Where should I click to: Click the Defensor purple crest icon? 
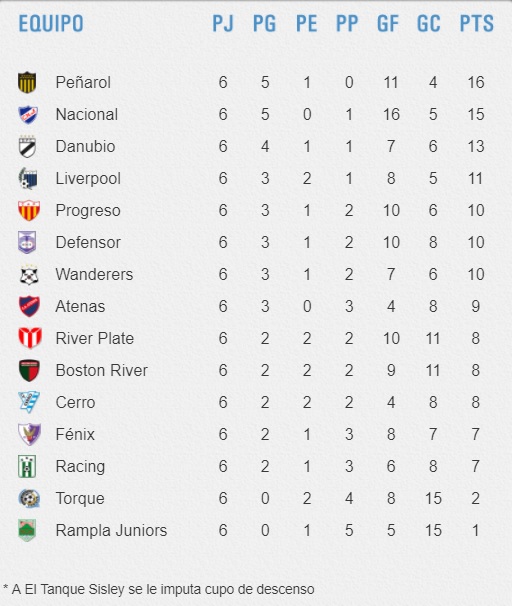point(27,242)
